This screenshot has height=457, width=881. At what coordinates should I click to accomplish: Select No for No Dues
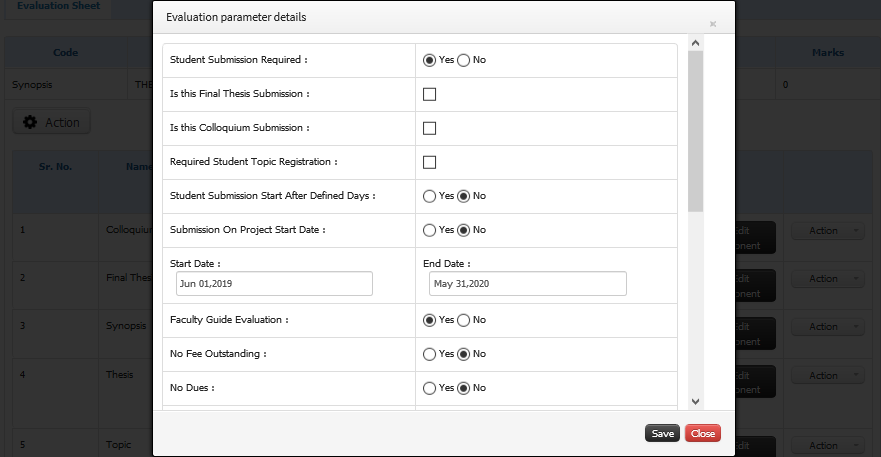[x=464, y=388]
